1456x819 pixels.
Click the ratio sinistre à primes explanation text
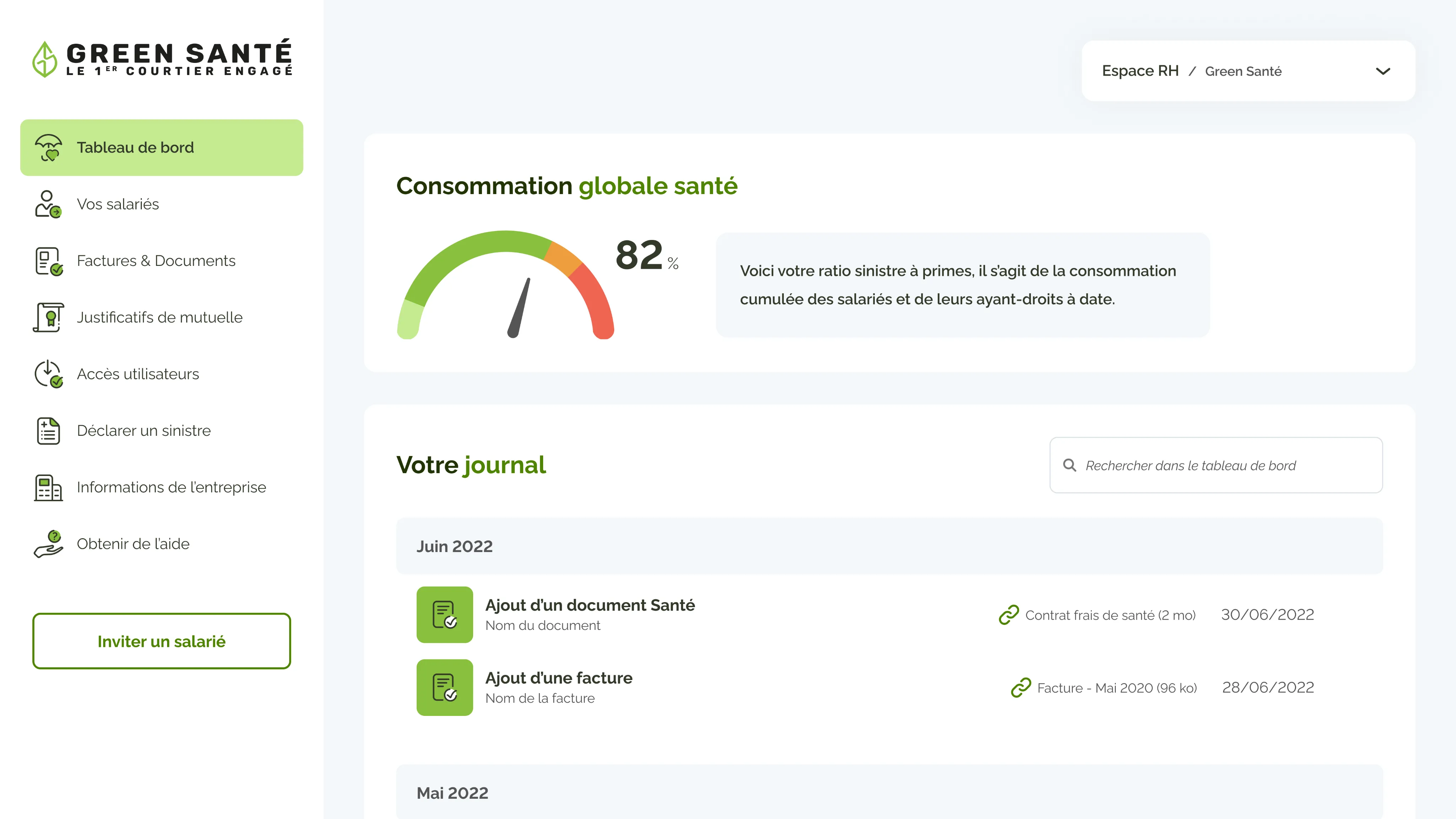[958, 285]
